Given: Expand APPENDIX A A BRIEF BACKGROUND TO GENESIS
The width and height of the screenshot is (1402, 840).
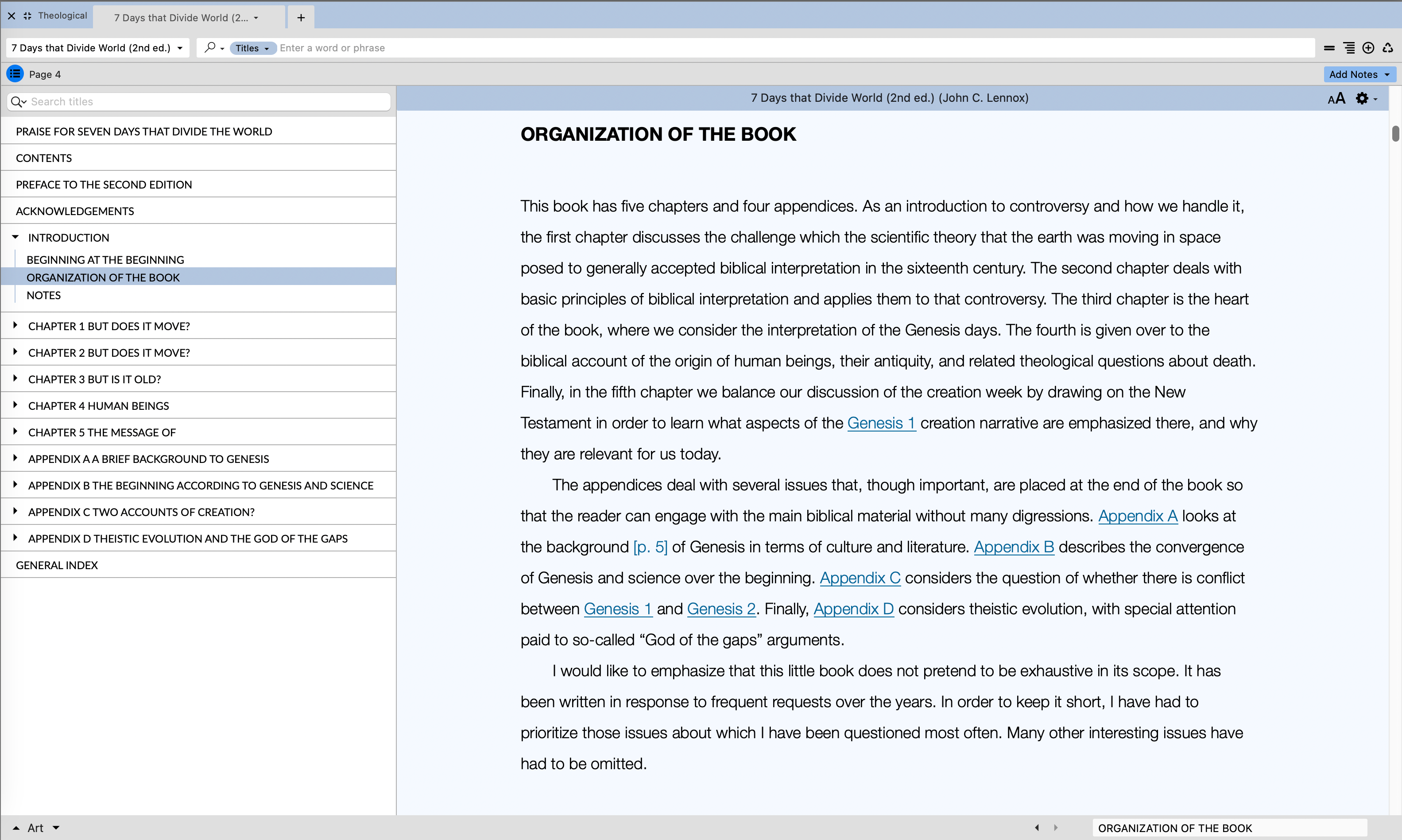Looking at the screenshot, I should click(x=15, y=459).
